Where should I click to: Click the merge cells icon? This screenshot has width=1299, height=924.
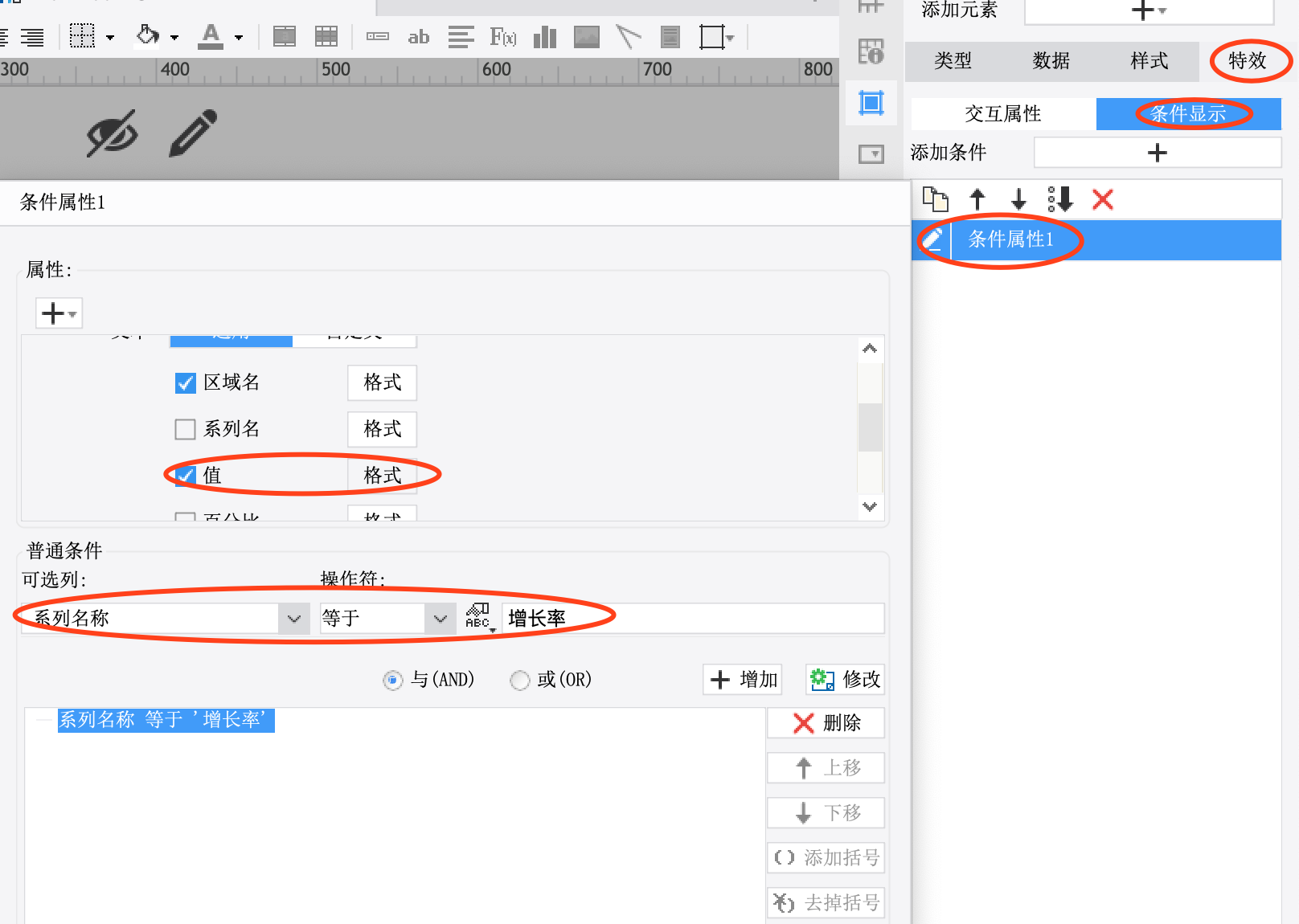tap(285, 36)
